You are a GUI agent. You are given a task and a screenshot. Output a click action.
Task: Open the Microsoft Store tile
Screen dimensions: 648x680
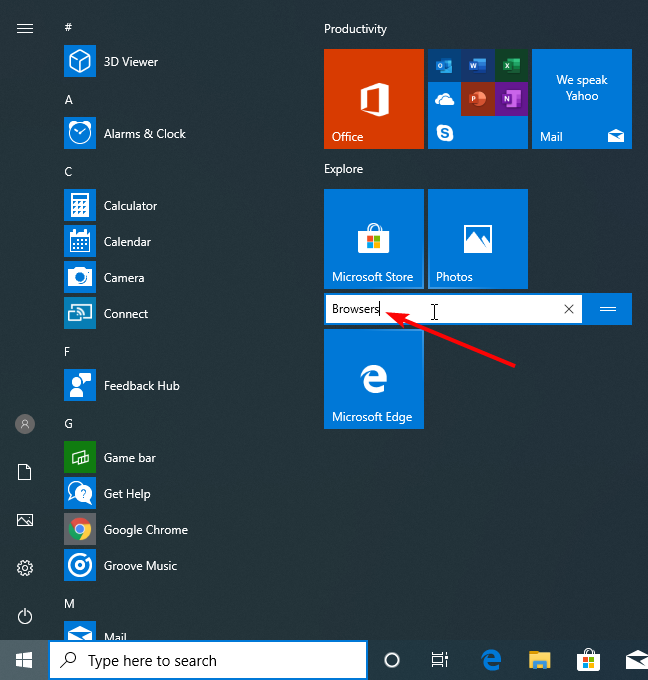(x=374, y=239)
